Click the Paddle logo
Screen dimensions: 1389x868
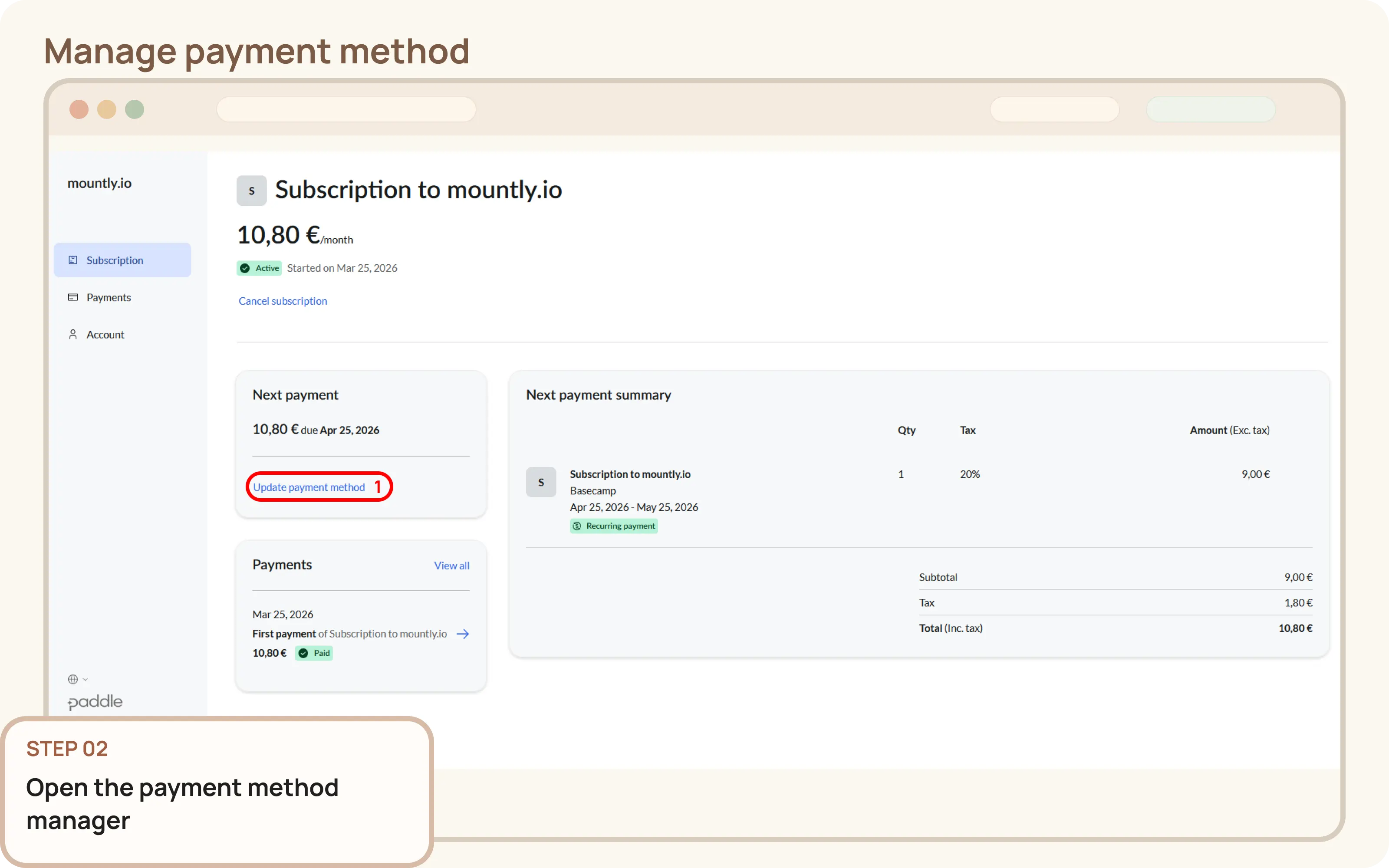95,701
